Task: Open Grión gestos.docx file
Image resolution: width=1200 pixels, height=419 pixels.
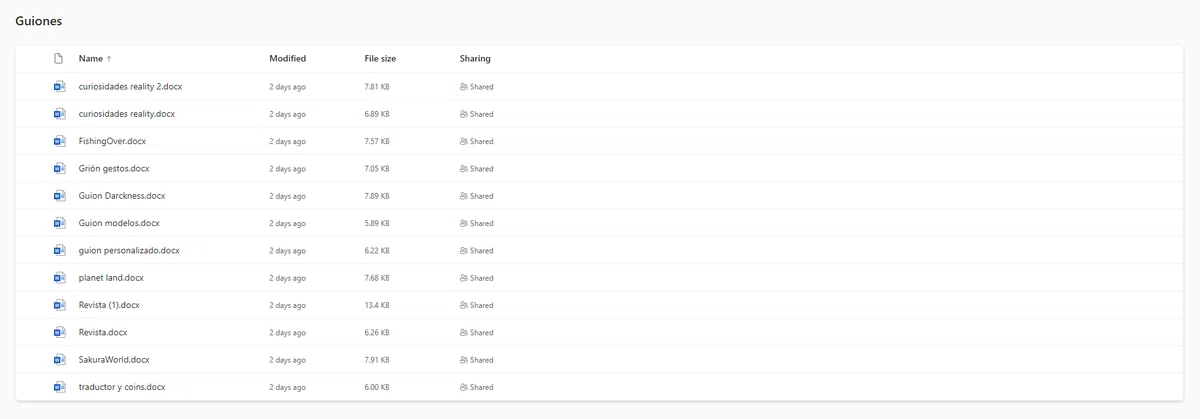Action: (x=114, y=169)
